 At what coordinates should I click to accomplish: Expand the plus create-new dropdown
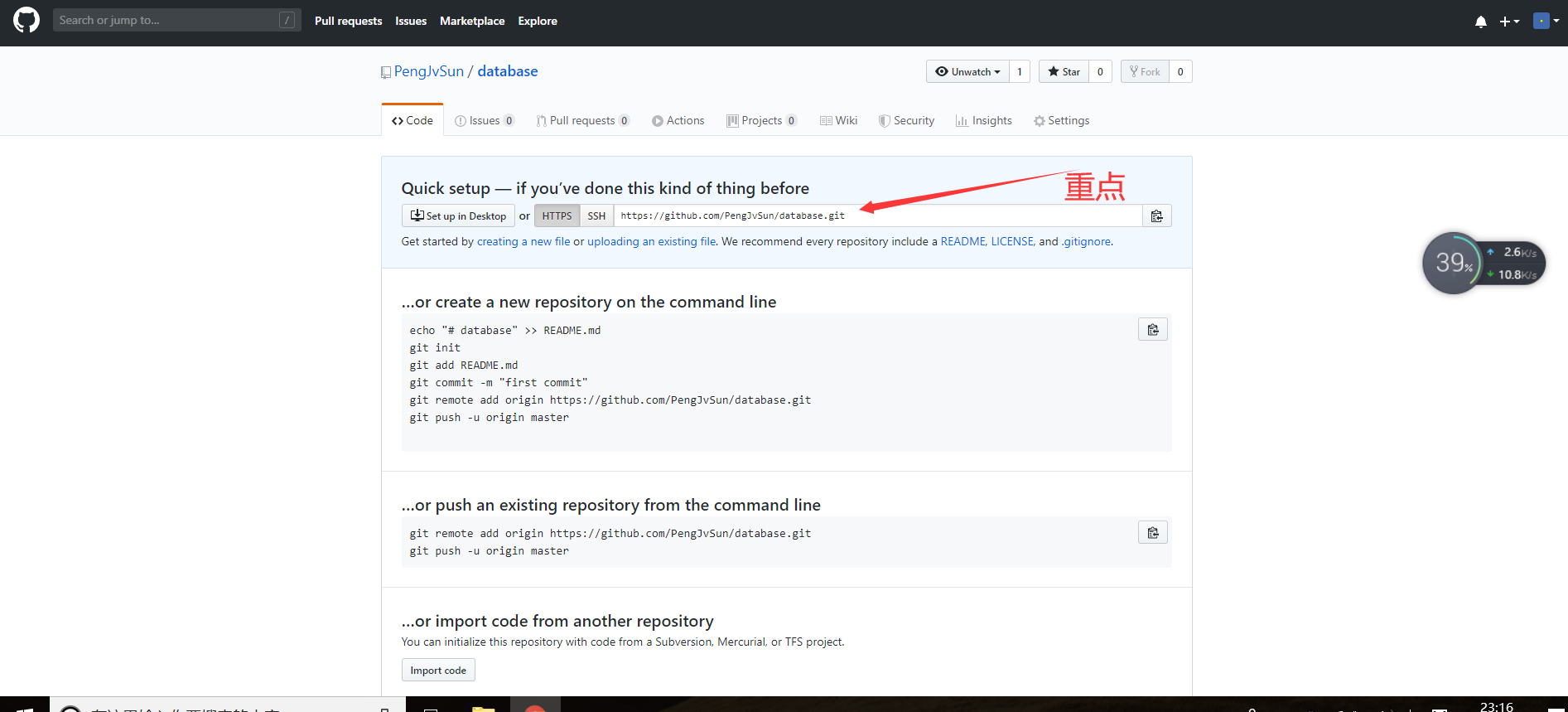pyautogui.click(x=1509, y=22)
